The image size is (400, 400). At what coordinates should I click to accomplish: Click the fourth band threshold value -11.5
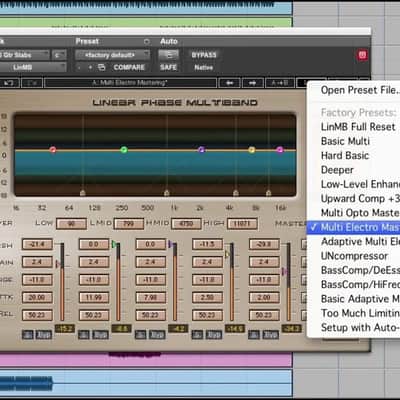pyautogui.click(x=207, y=244)
